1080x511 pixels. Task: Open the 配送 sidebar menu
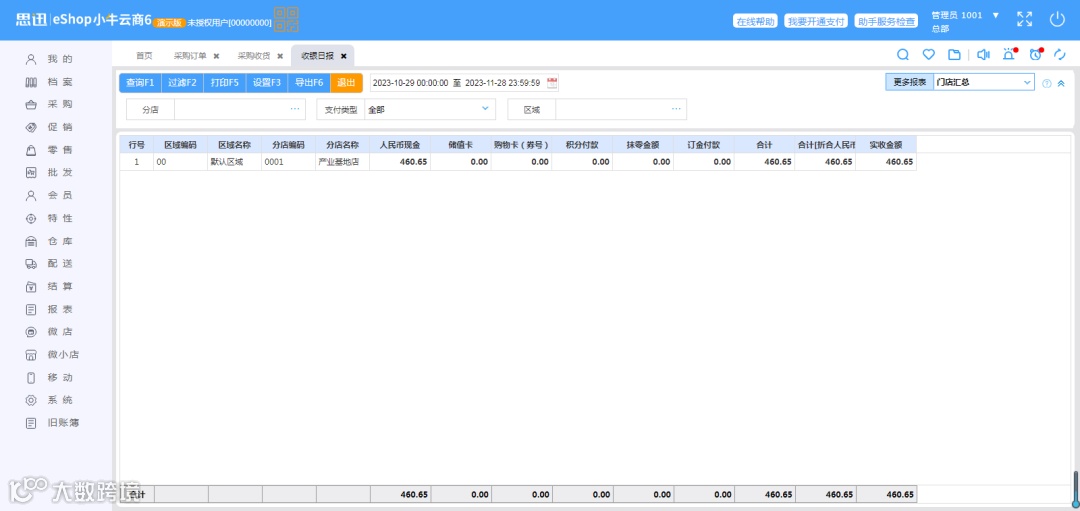coord(49,264)
